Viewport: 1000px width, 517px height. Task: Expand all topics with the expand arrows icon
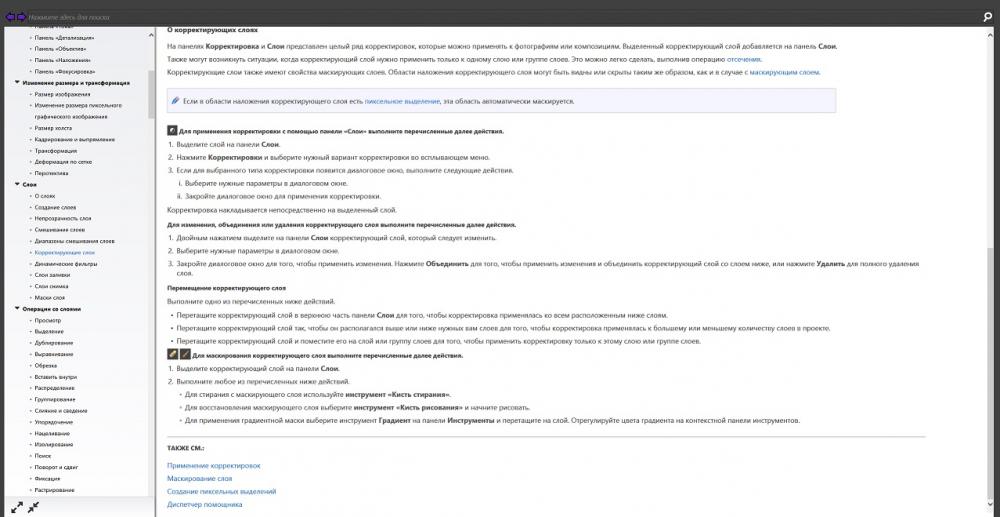tap(17, 507)
